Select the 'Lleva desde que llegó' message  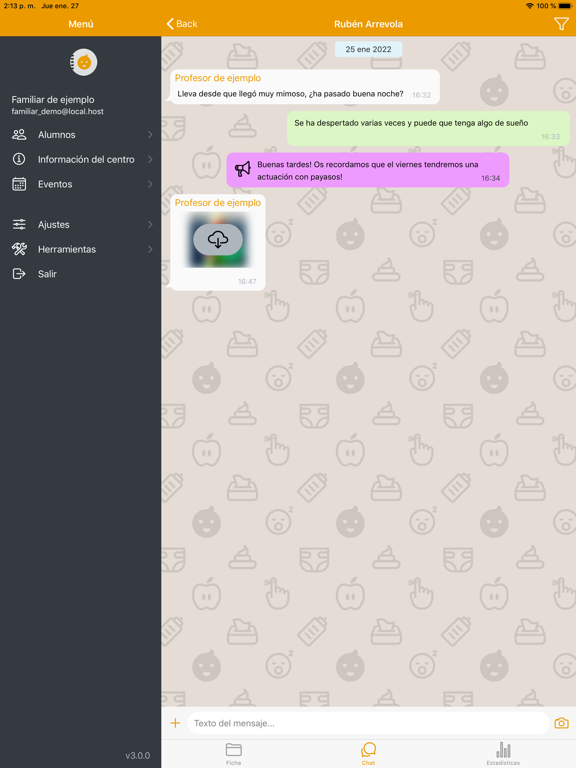pyautogui.click(x=304, y=87)
